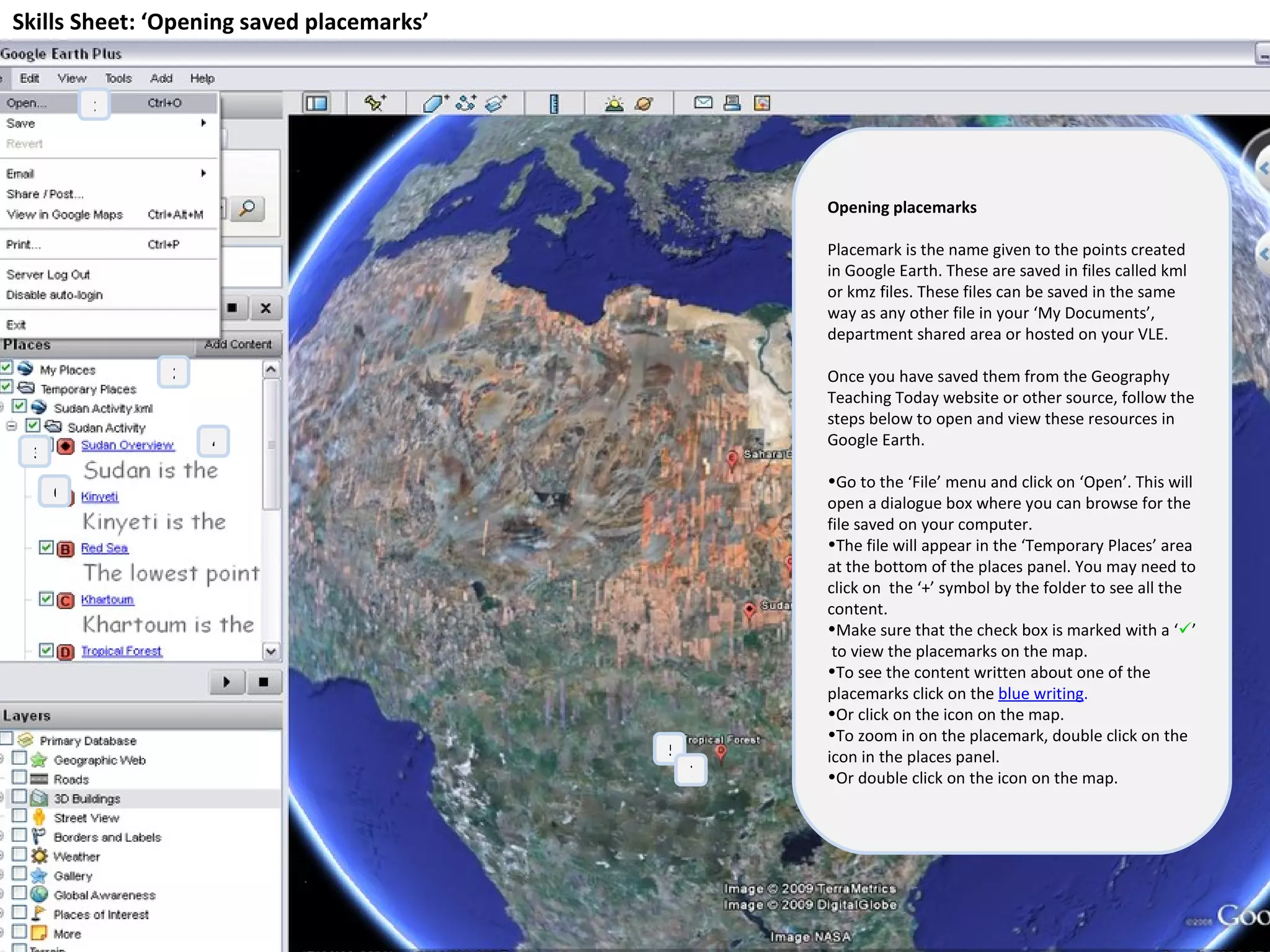This screenshot has height=952, width=1270.
Task: Choose Exit from the File menu
Action: (x=109, y=325)
